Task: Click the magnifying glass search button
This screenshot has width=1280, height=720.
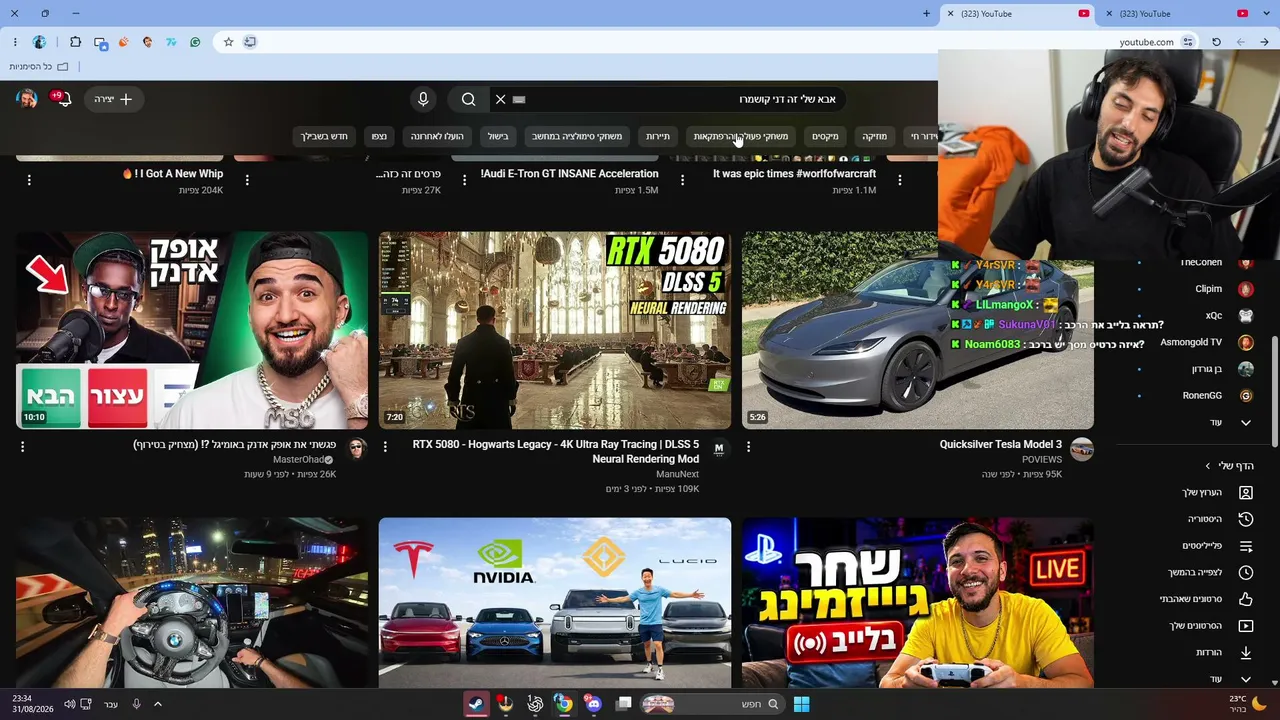Action: tap(468, 99)
